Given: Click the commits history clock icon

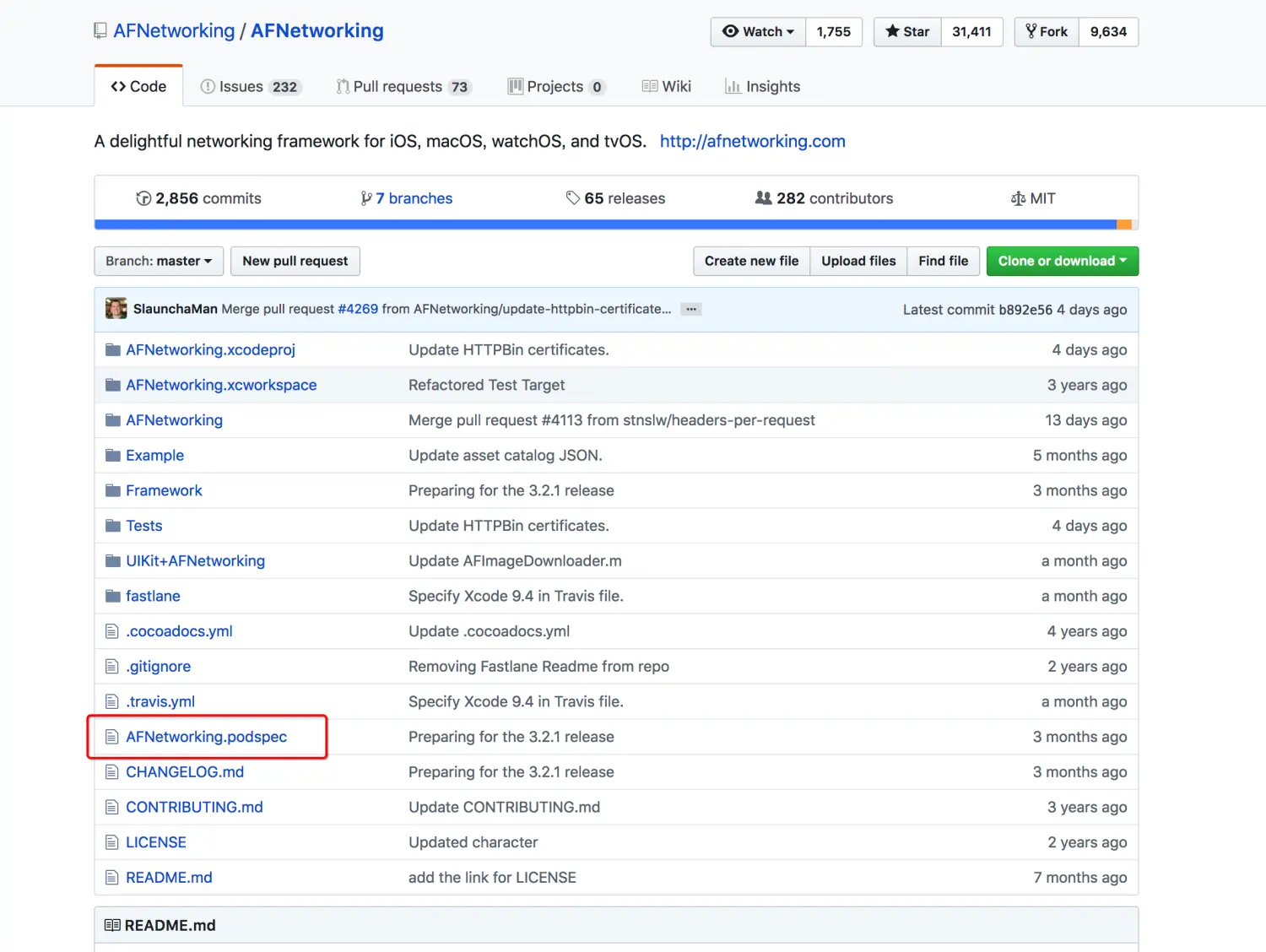Looking at the screenshot, I should 143,198.
